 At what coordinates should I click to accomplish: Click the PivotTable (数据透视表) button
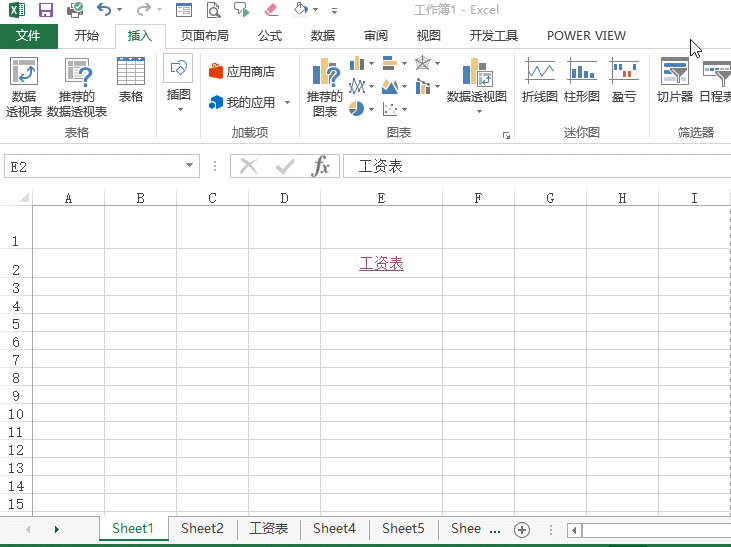(x=24, y=87)
